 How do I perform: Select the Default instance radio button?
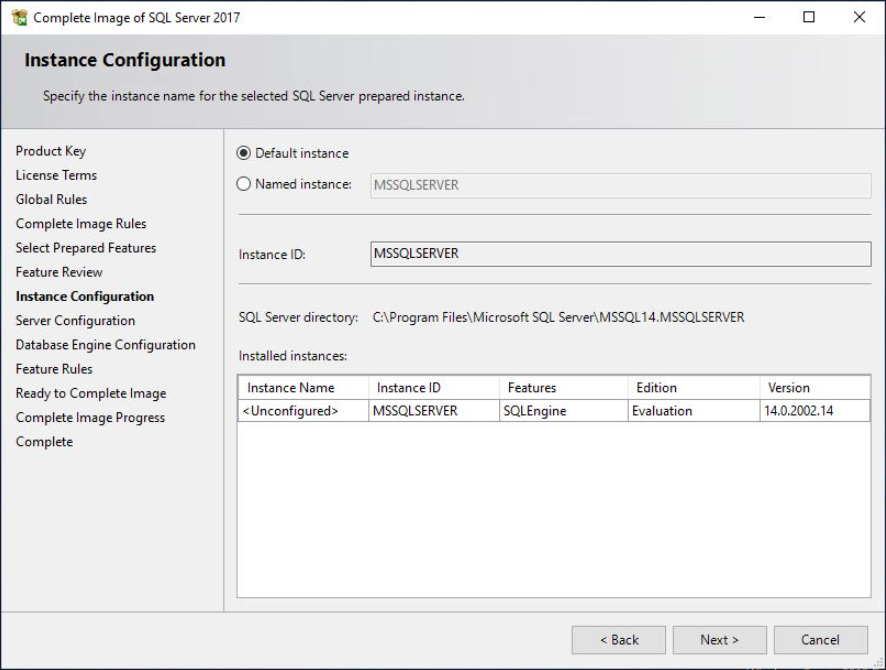click(244, 153)
